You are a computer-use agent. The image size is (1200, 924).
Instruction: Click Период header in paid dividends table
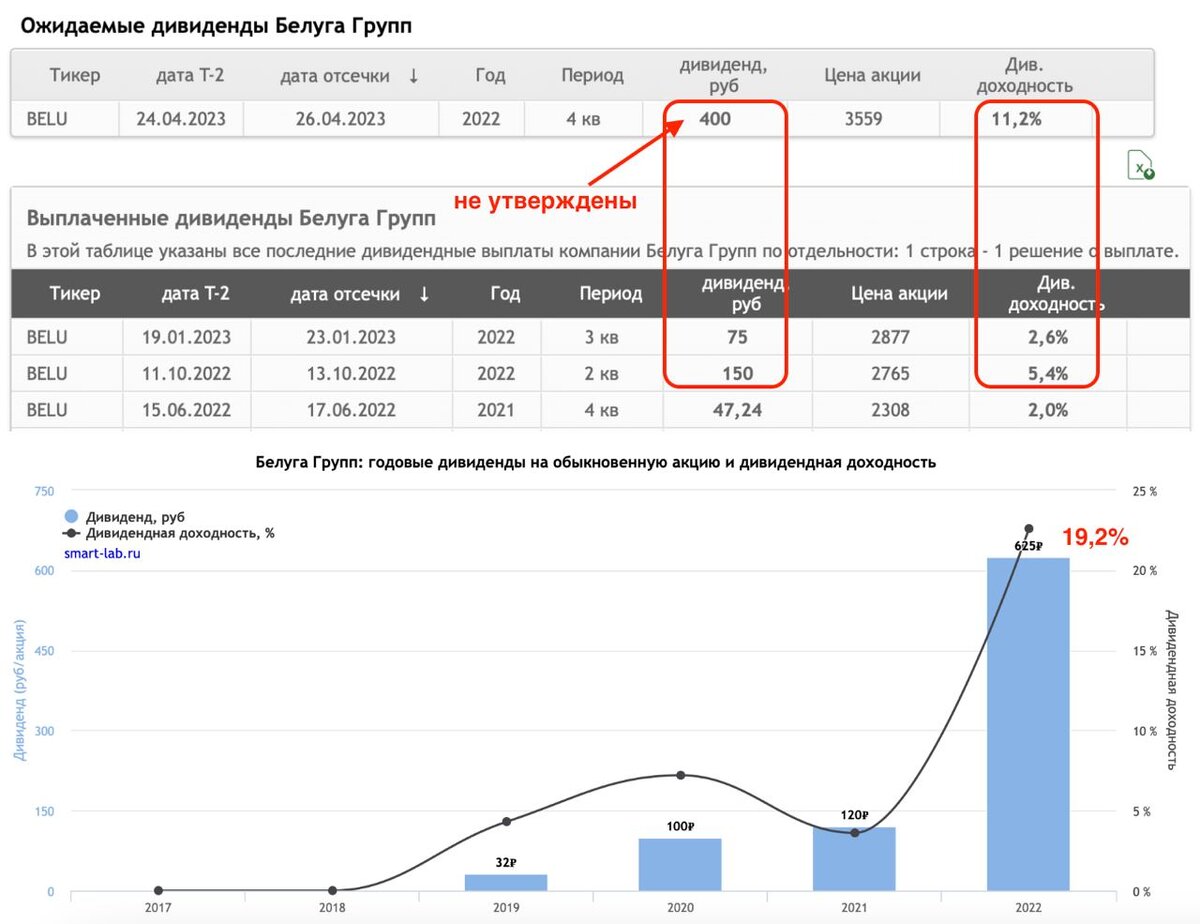click(x=610, y=294)
